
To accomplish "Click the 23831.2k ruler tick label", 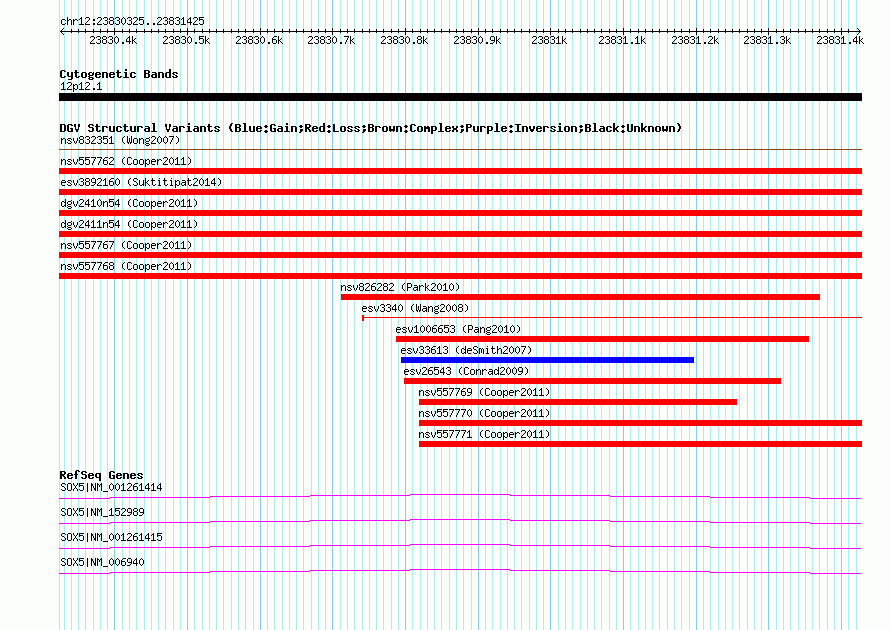I will click(695, 40).
